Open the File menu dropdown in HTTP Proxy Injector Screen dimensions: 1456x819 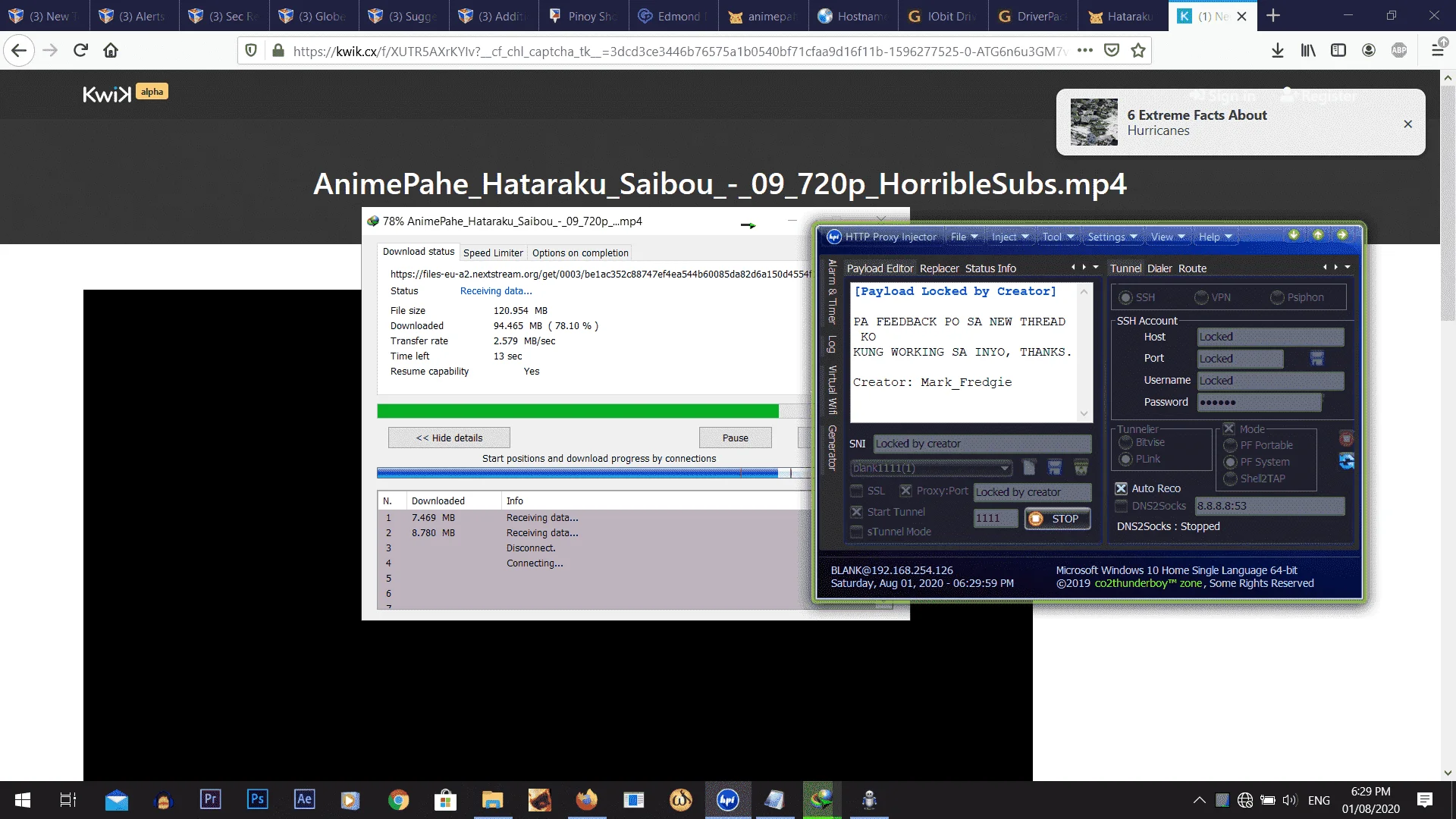[964, 237]
